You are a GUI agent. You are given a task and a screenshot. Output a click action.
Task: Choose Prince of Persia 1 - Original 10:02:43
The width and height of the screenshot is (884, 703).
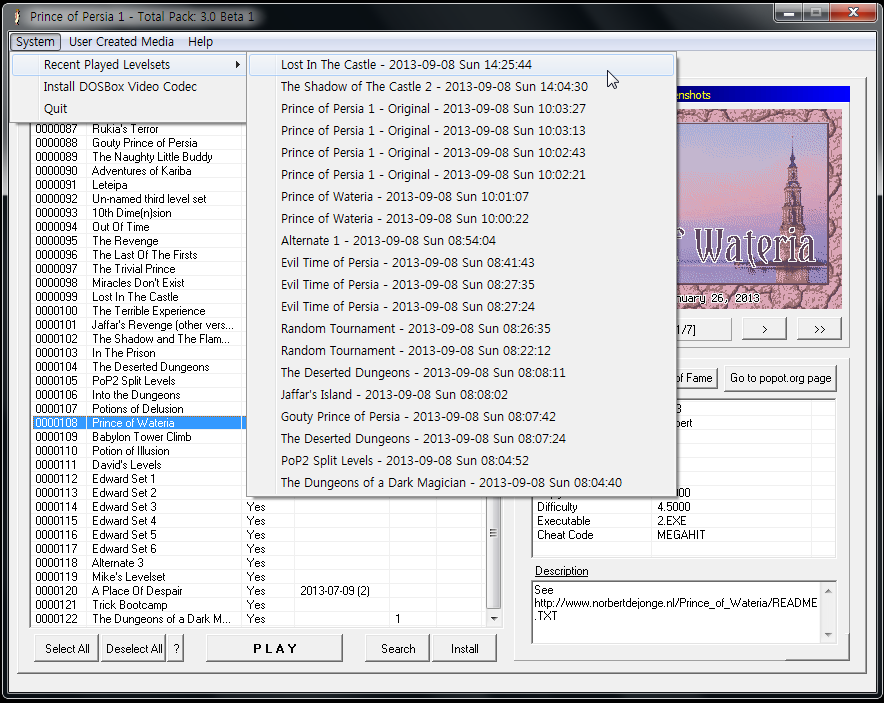pyautogui.click(x=461, y=153)
